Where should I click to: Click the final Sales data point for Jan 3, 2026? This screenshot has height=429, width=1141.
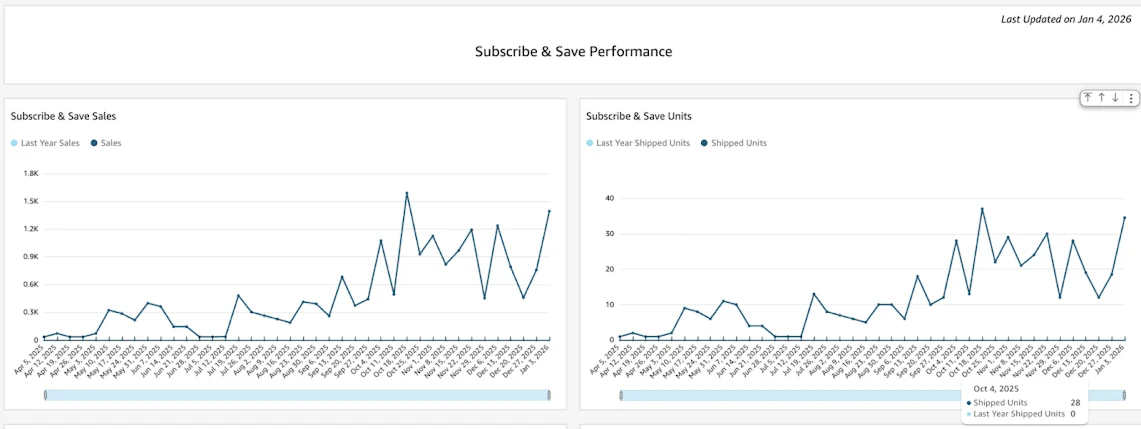pos(549,211)
